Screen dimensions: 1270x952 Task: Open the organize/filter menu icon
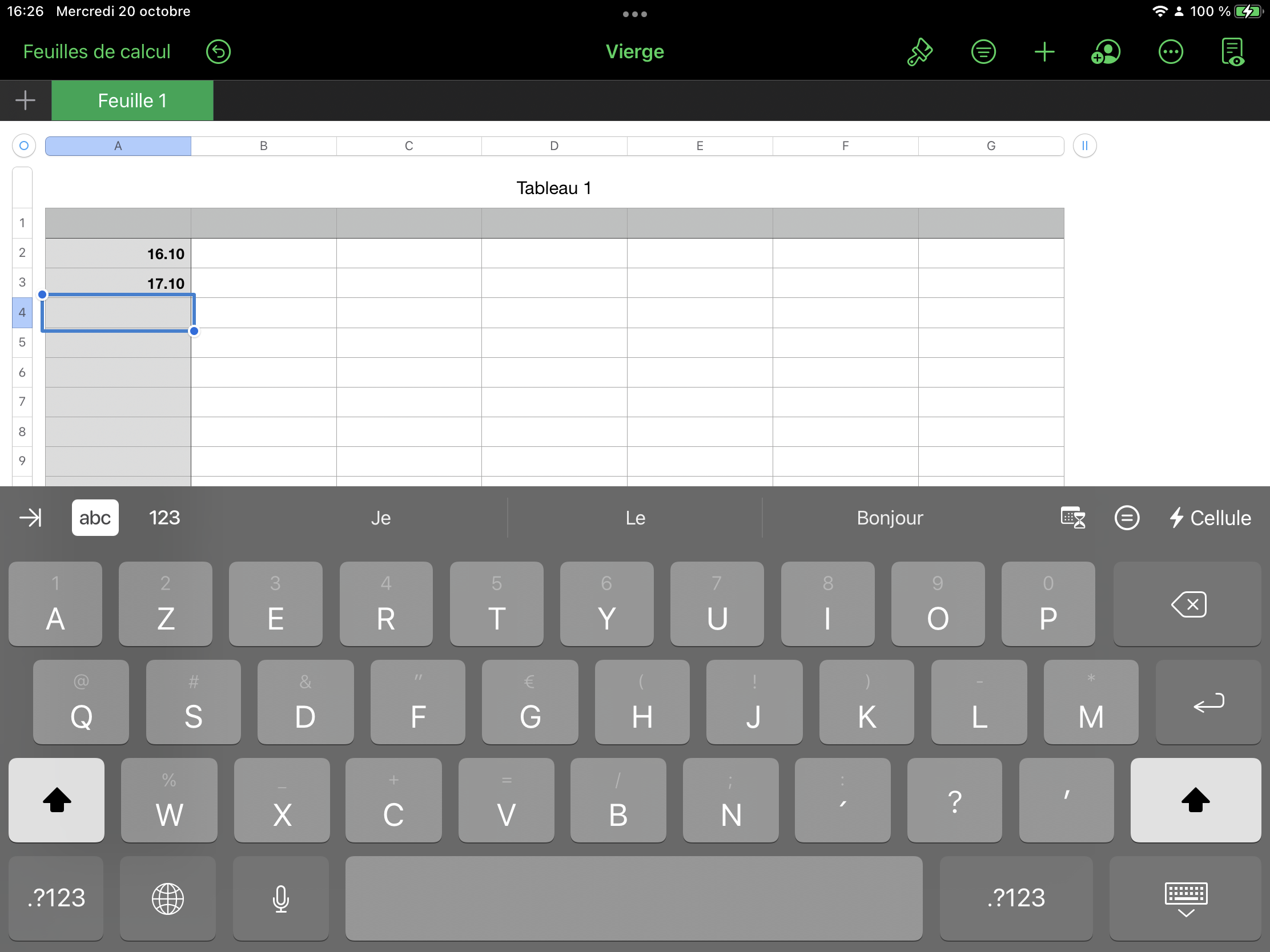[983, 52]
